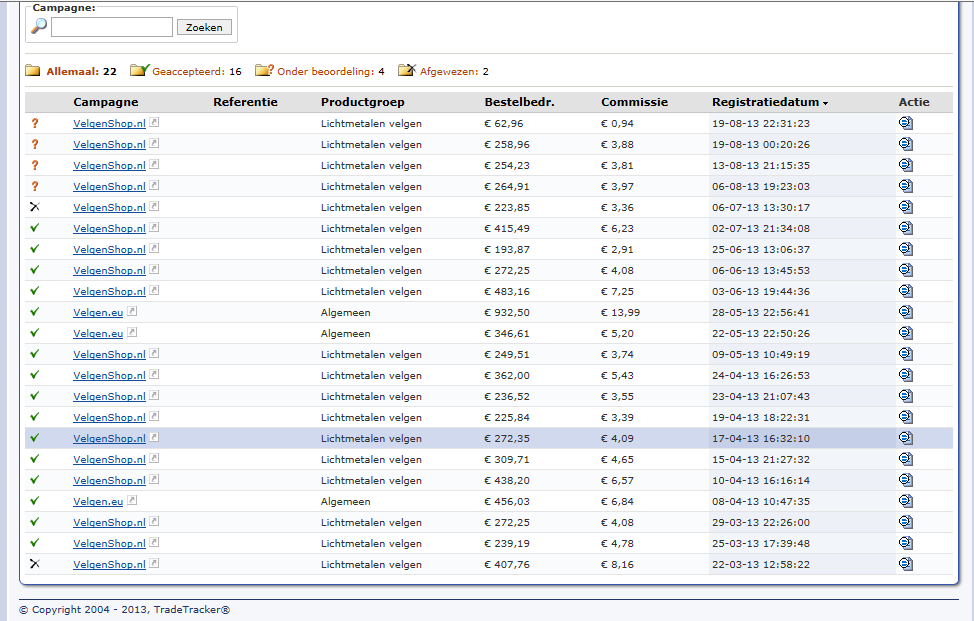
Task: Click the Allemaal folder icon
Action: pyautogui.click(x=33, y=71)
